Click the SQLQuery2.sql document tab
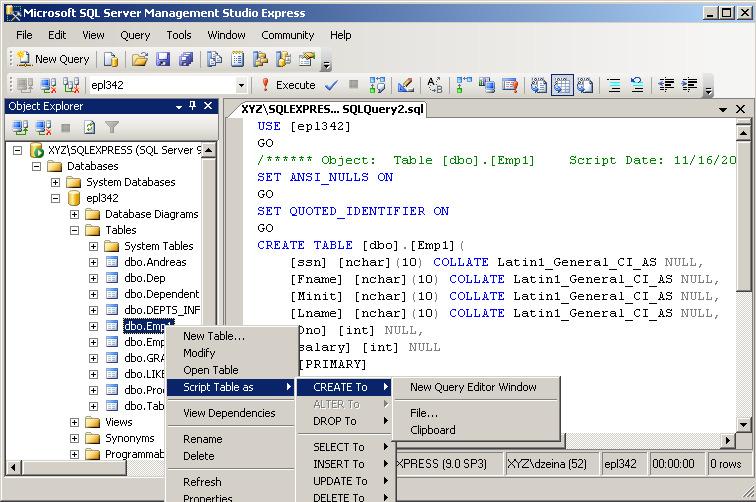The image size is (756, 502). (x=333, y=109)
